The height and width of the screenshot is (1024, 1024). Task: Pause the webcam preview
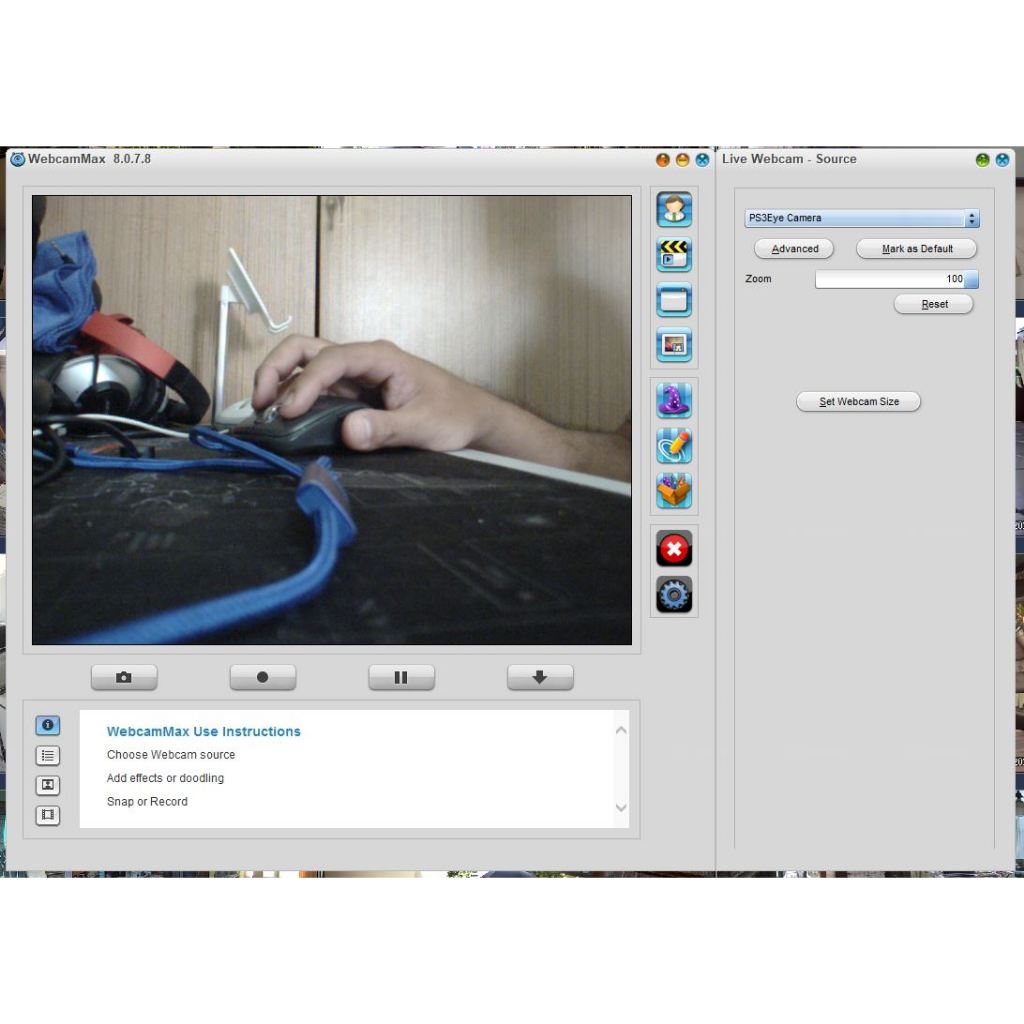click(x=401, y=677)
